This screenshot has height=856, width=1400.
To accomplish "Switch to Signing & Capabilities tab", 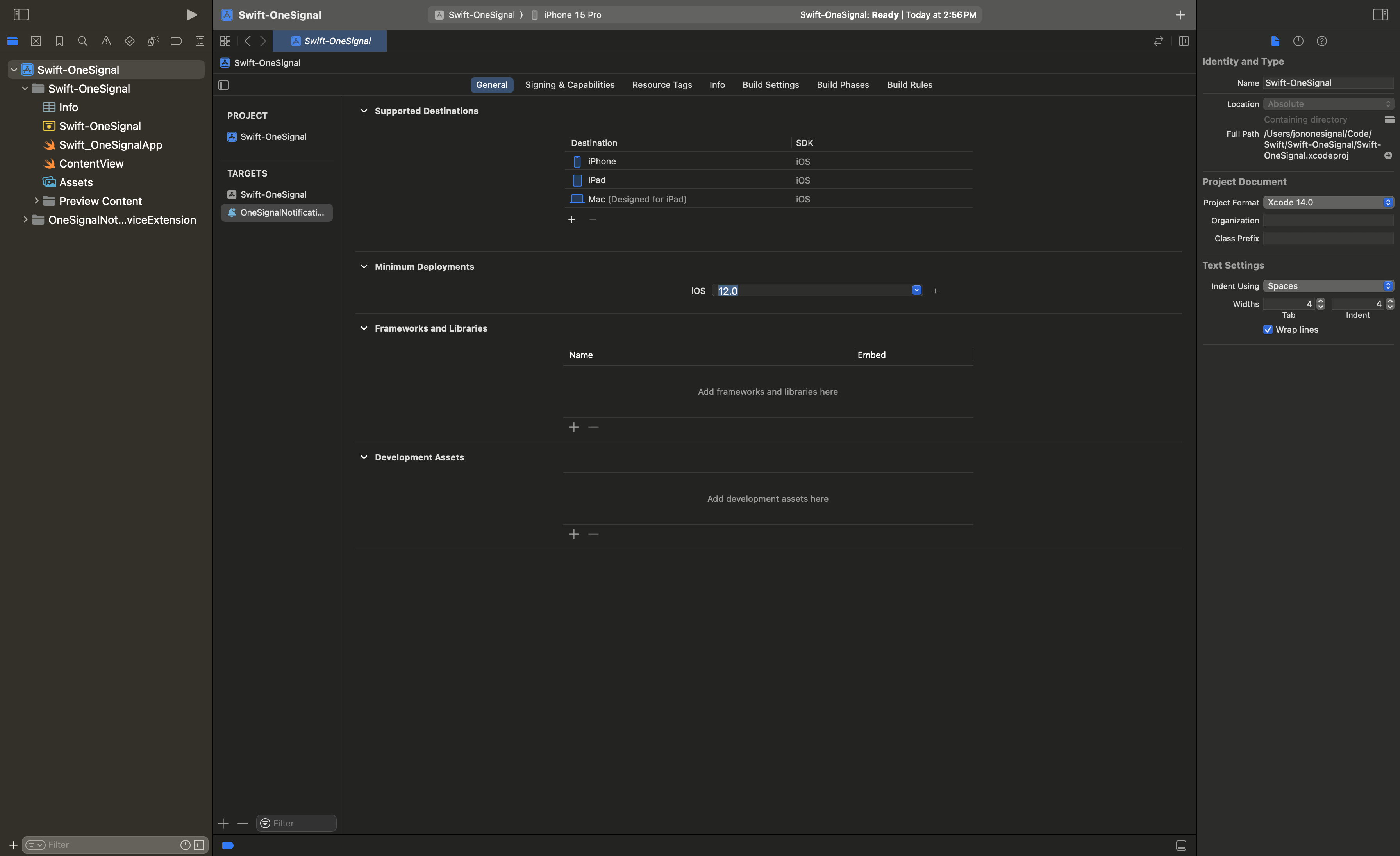I will 569,85.
